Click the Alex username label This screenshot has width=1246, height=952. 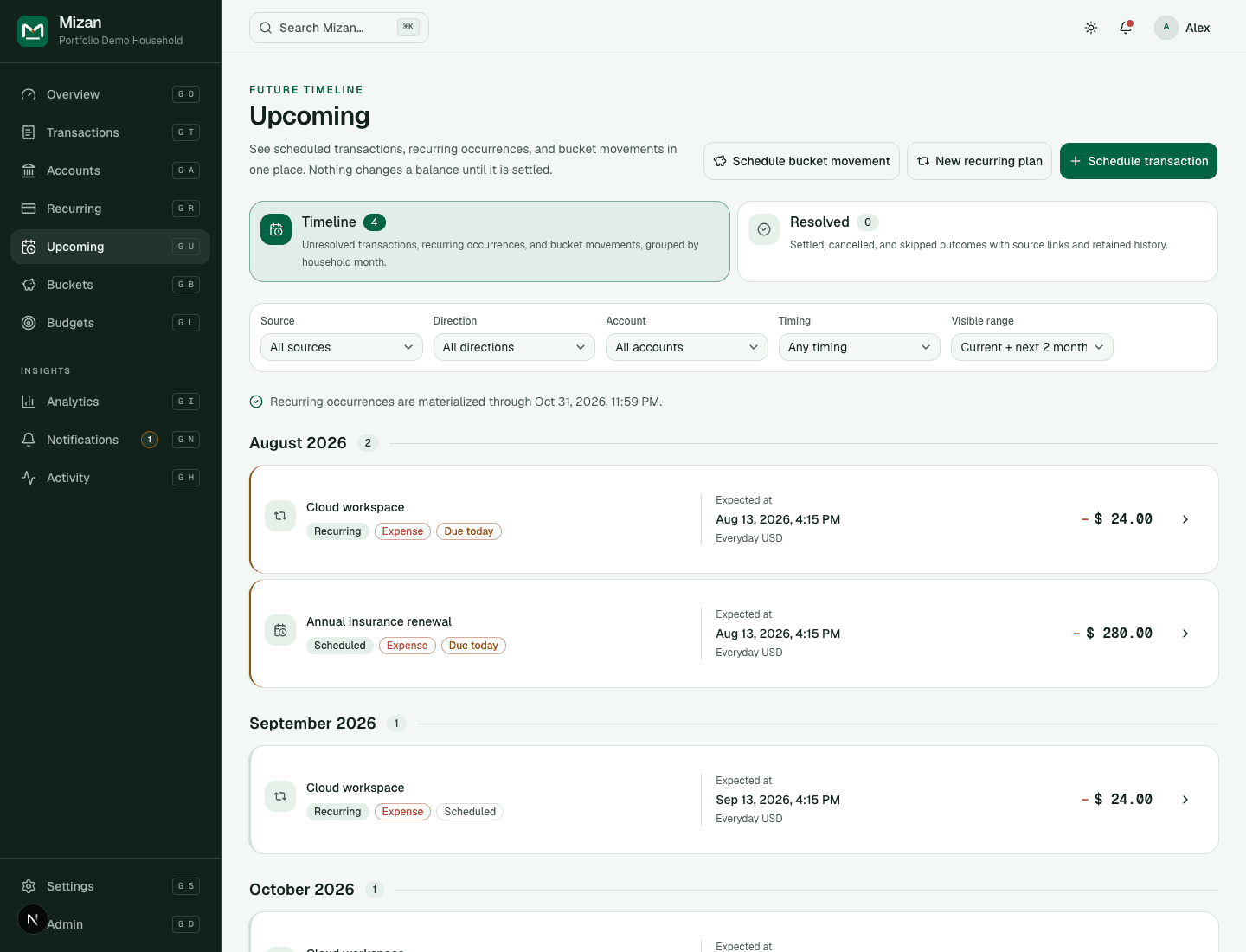pos(1198,28)
